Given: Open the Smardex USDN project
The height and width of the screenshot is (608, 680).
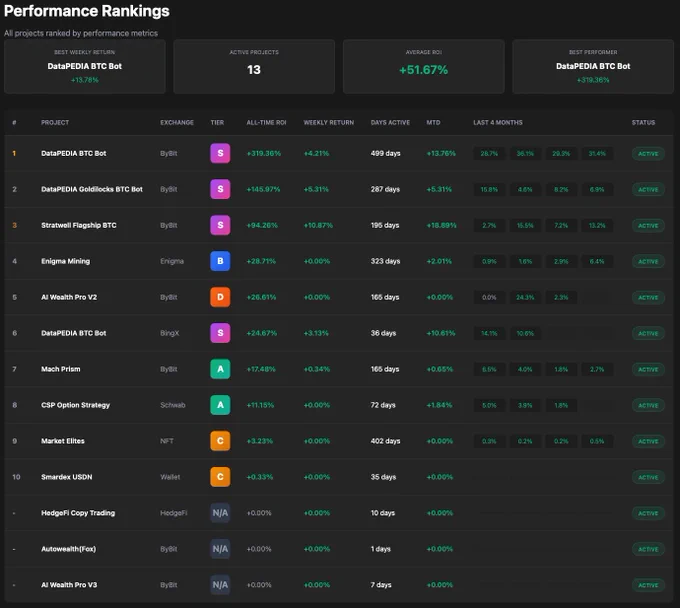Looking at the screenshot, I should tap(67, 477).
